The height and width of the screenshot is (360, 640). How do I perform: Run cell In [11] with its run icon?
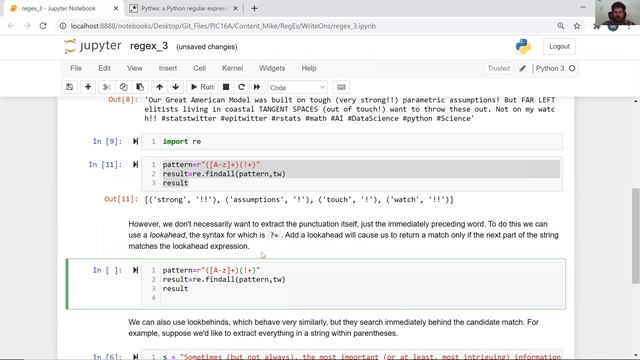point(135,164)
